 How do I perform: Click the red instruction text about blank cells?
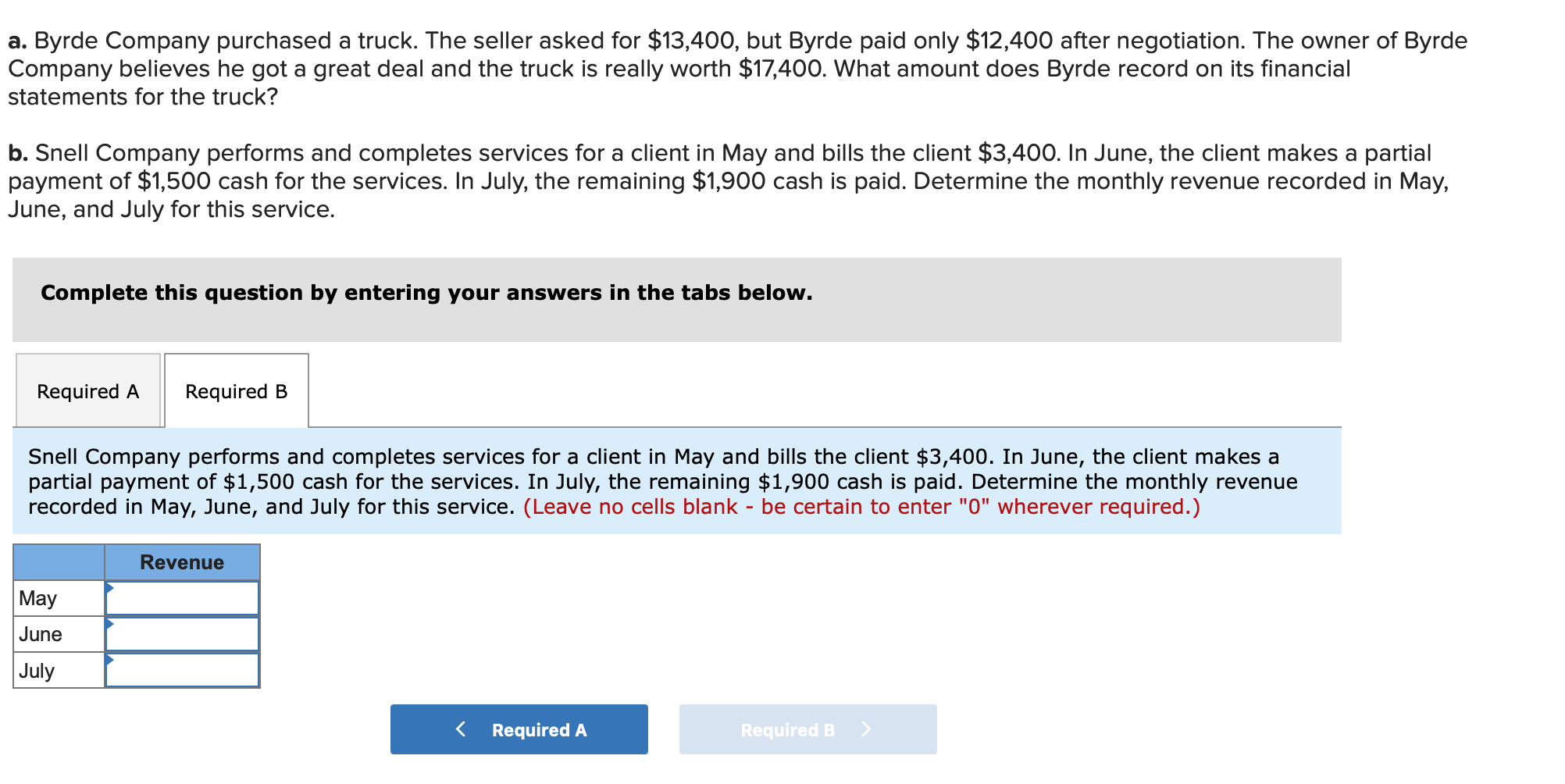(x=859, y=506)
